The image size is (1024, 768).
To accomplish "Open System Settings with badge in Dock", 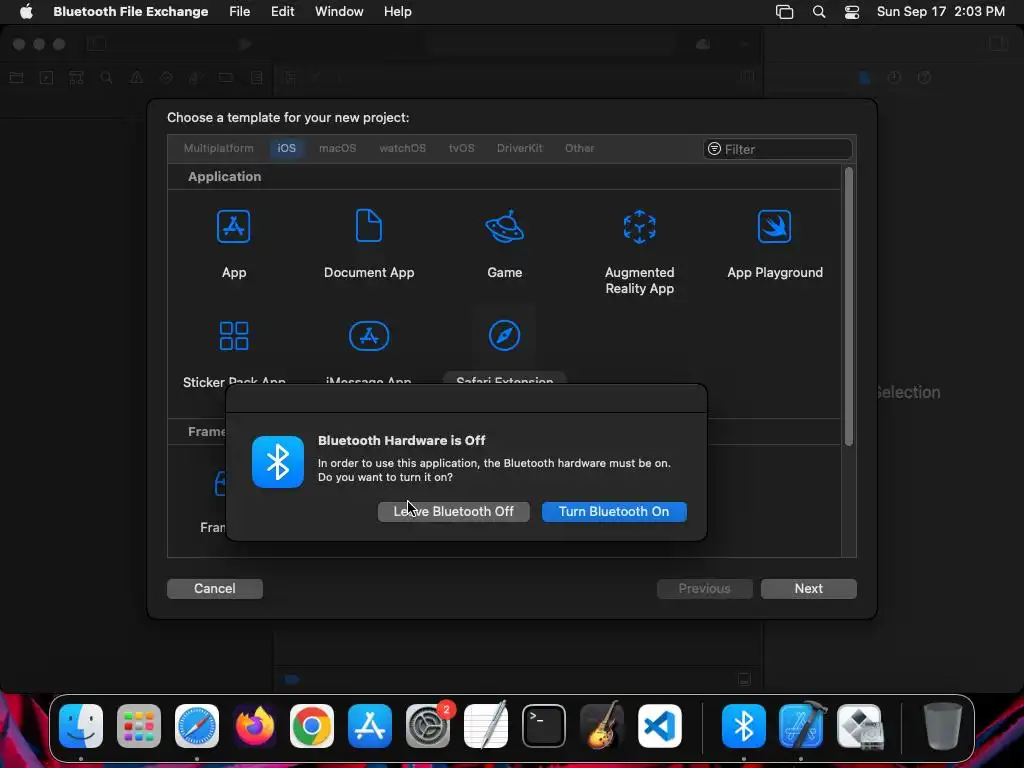I will point(428,726).
